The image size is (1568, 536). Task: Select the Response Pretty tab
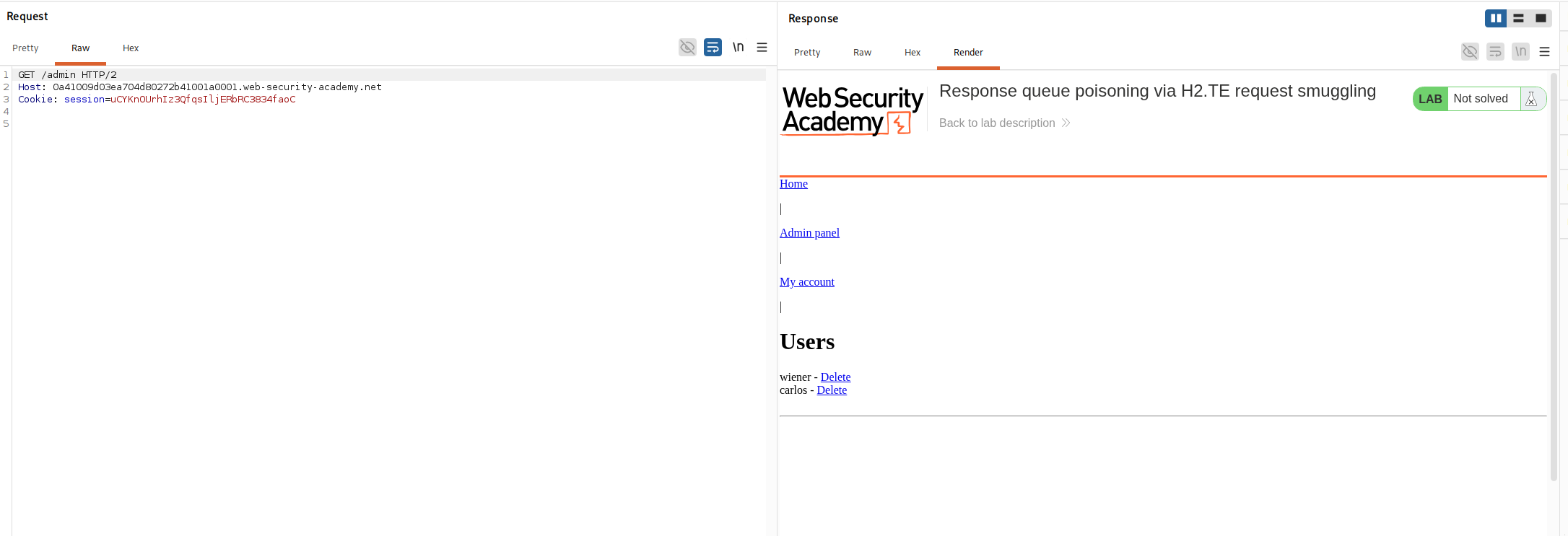click(x=807, y=53)
